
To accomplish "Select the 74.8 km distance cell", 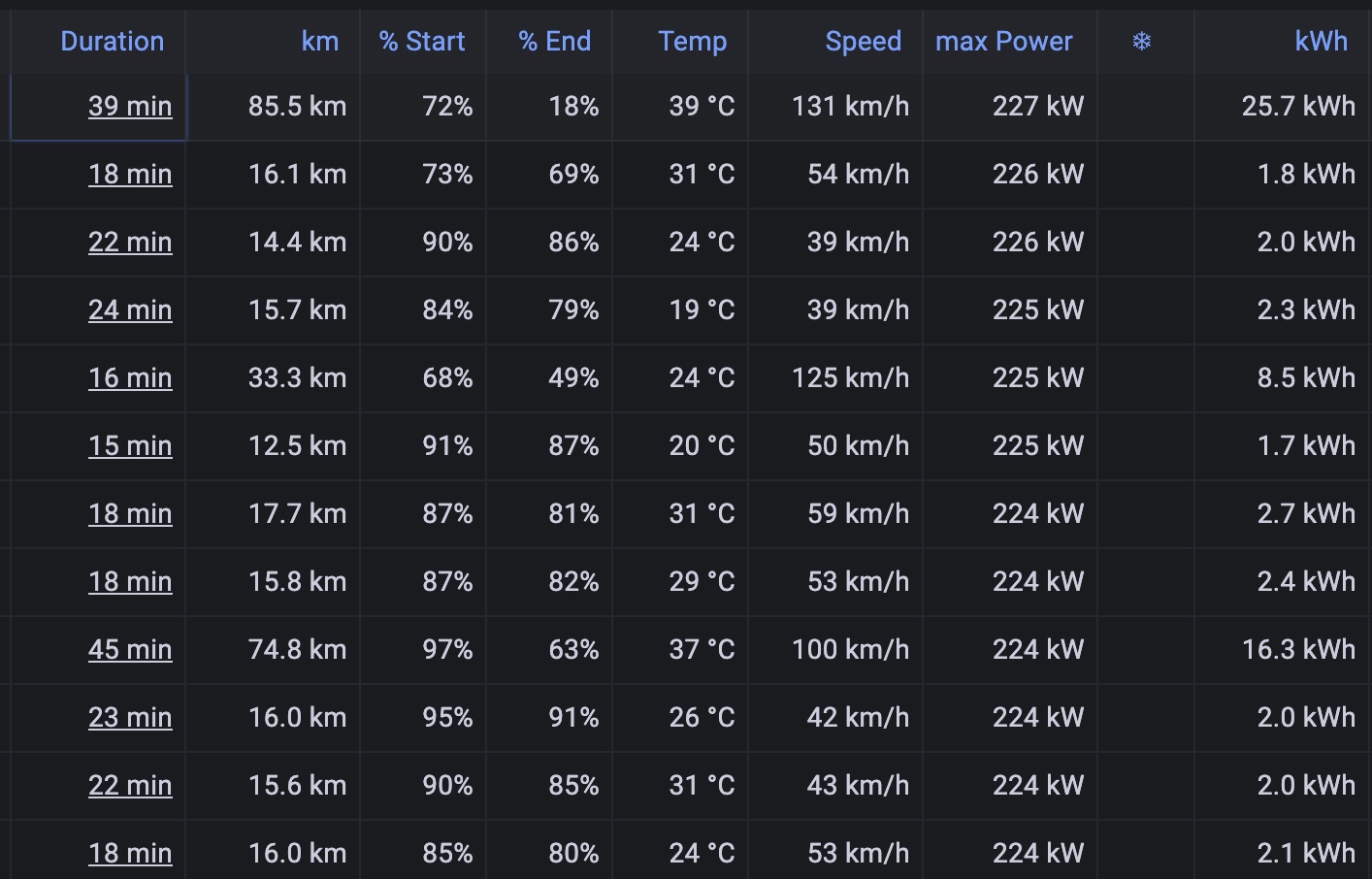I will point(273,650).
